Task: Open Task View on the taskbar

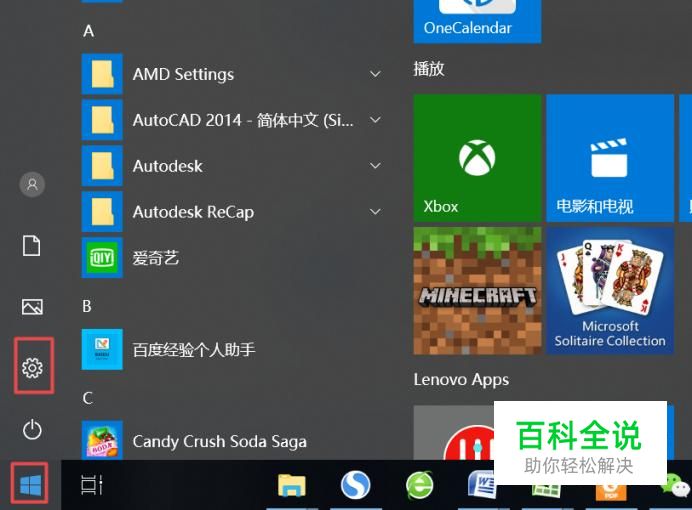Action: tap(92, 485)
